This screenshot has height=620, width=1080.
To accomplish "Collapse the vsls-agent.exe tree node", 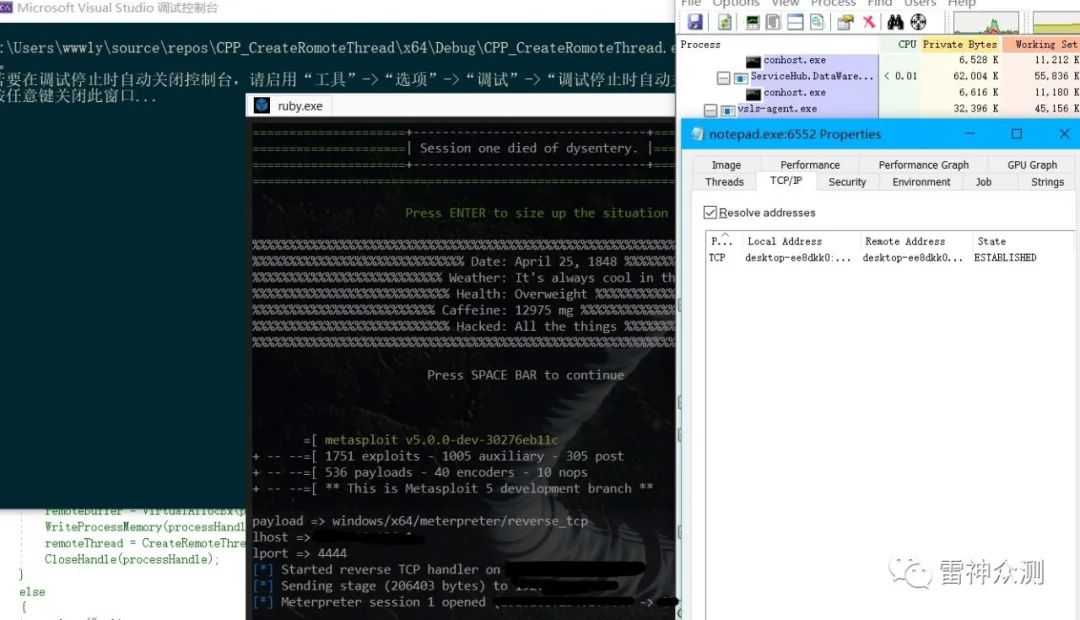I will tap(710, 110).
